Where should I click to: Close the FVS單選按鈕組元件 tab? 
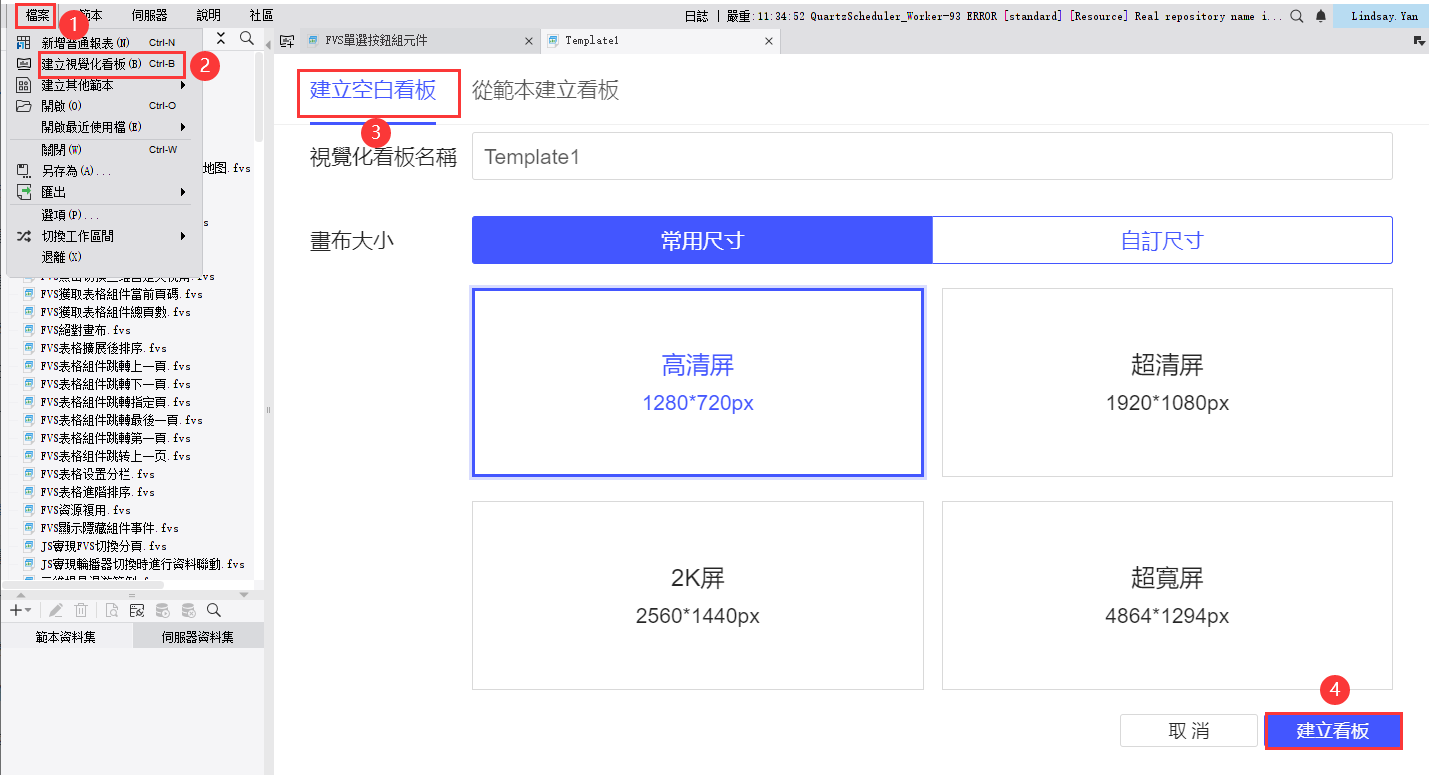pos(529,41)
